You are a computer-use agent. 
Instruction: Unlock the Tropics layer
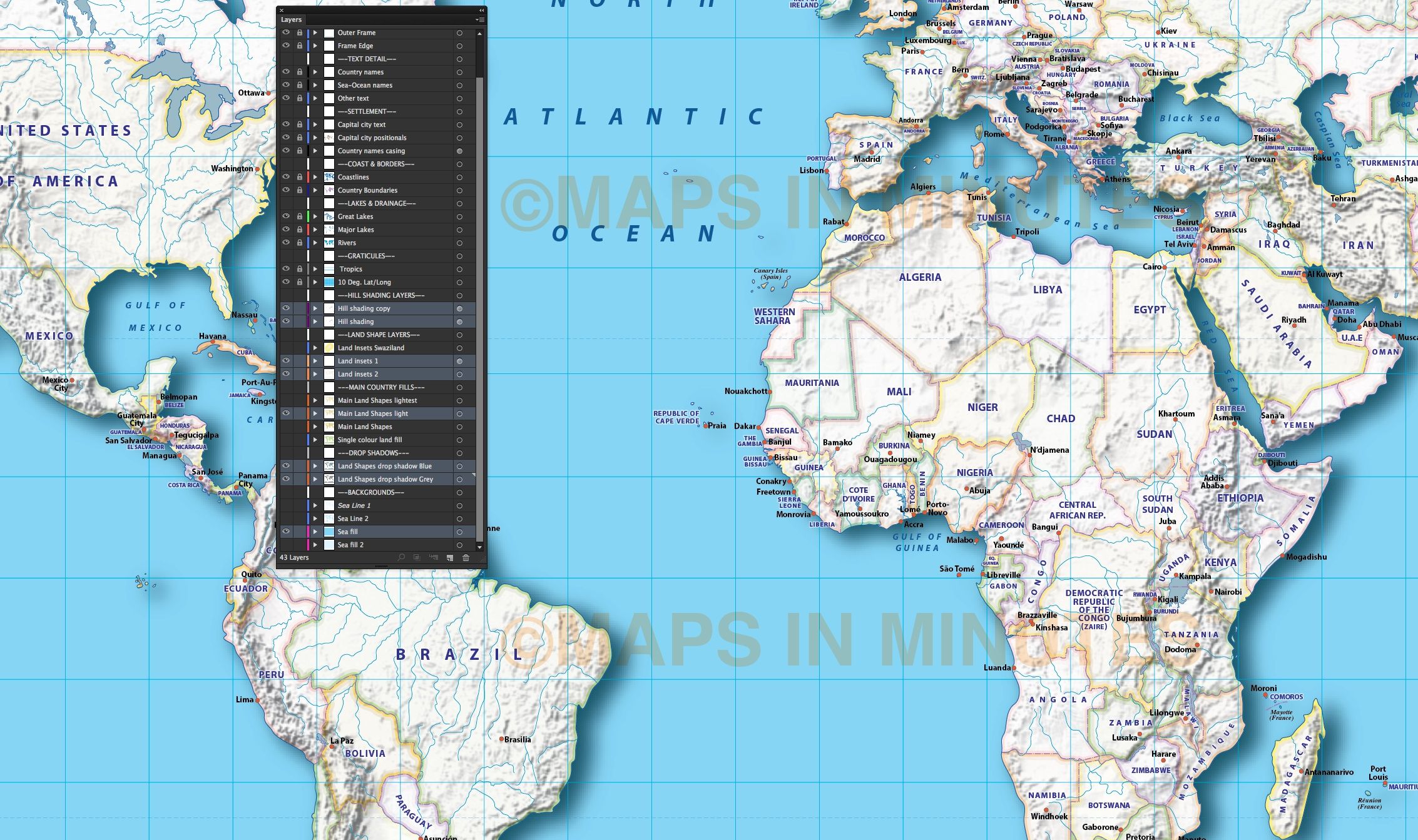tap(299, 269)
